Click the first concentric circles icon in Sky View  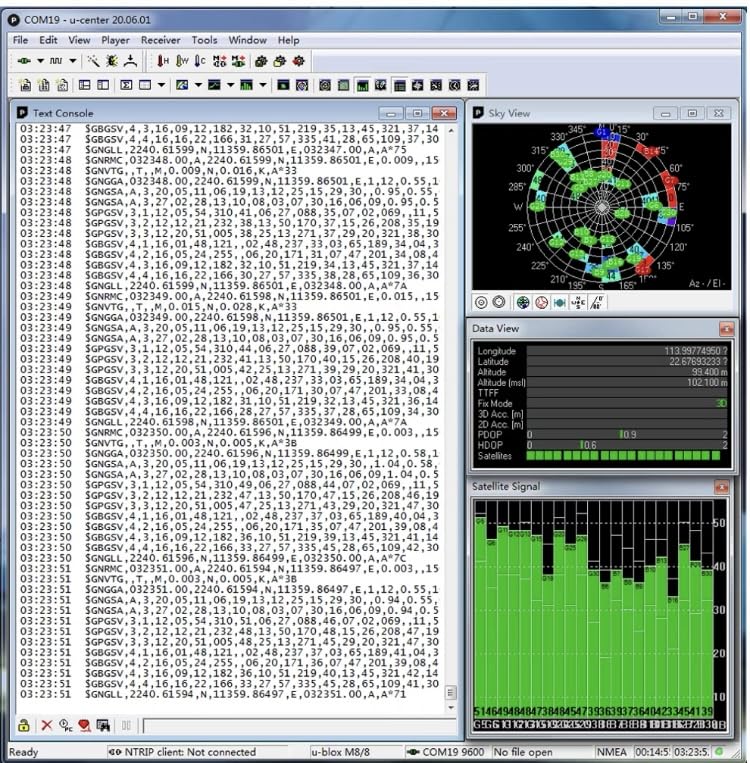point(481,303)
